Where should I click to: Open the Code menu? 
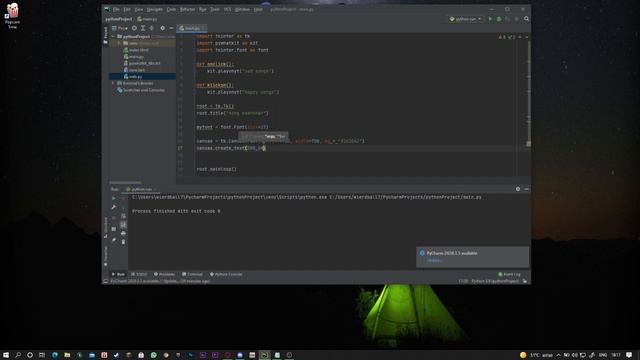[171, 9]
